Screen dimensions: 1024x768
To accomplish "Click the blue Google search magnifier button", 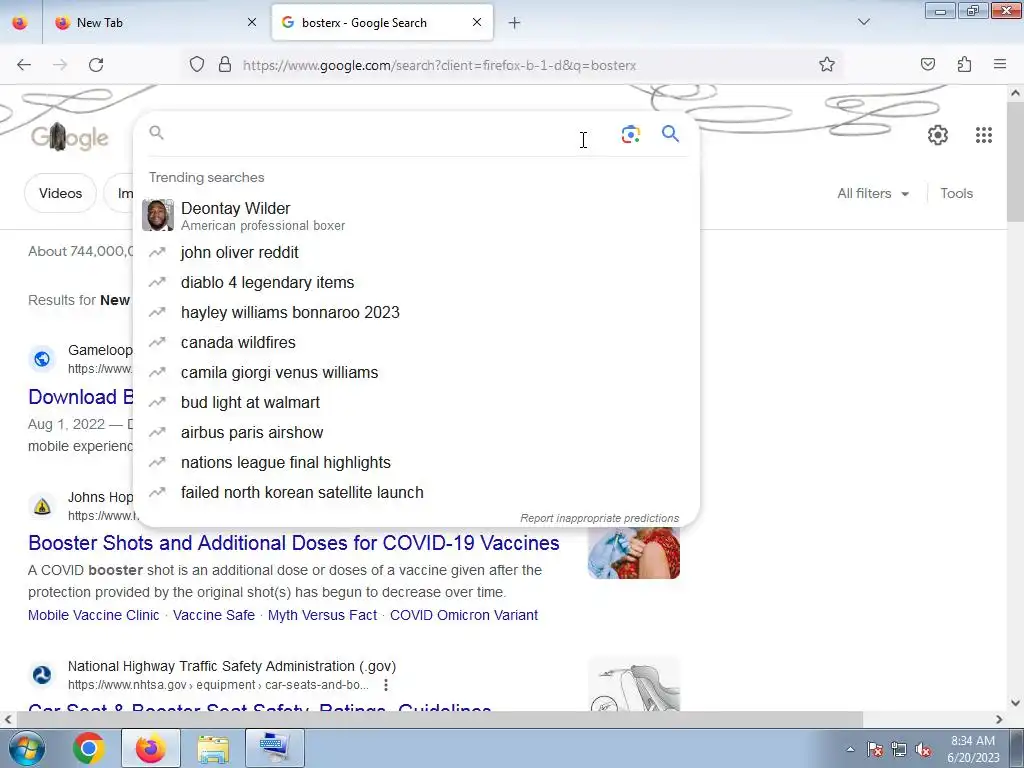I will 670,134.
